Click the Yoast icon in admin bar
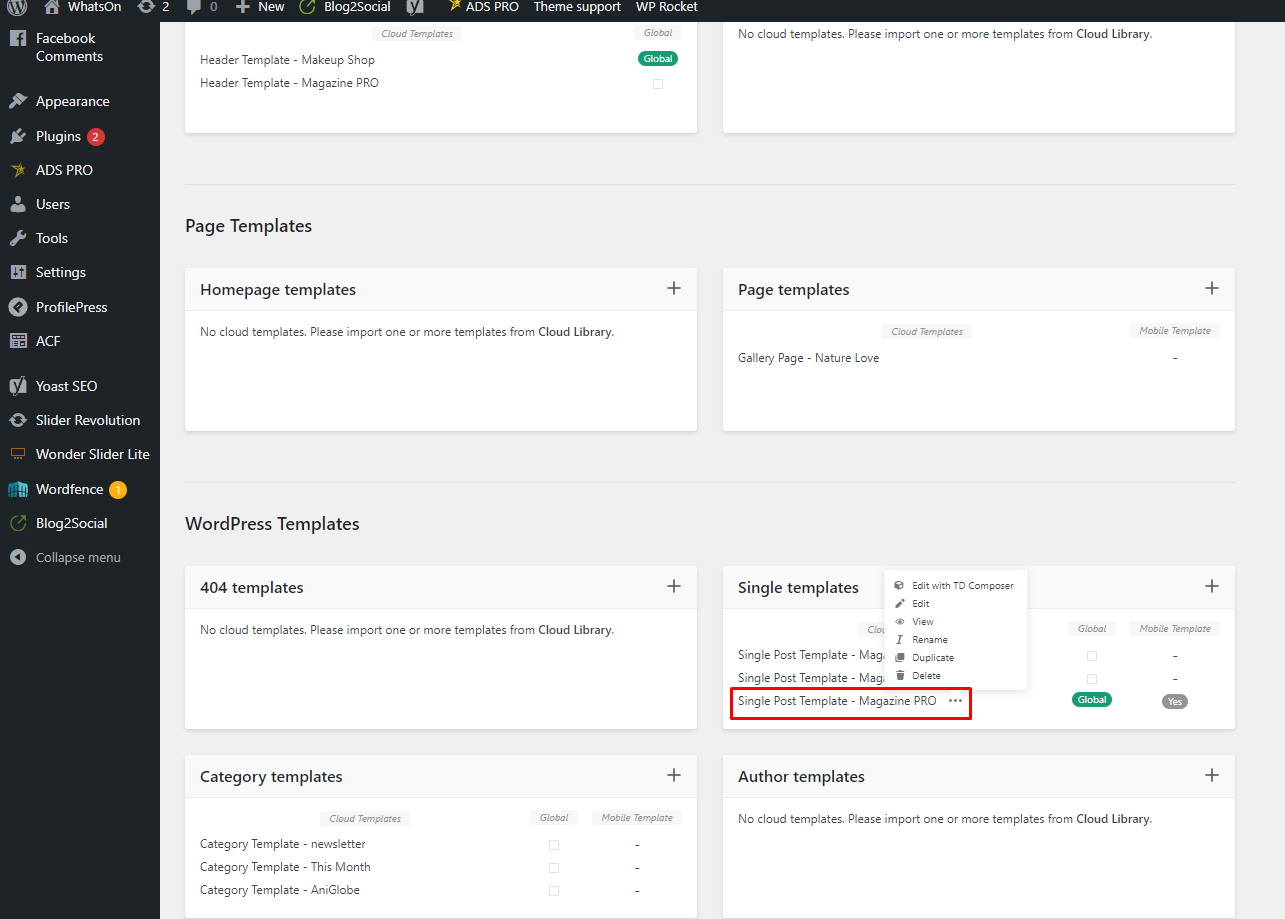 click(x=414, y=6)
